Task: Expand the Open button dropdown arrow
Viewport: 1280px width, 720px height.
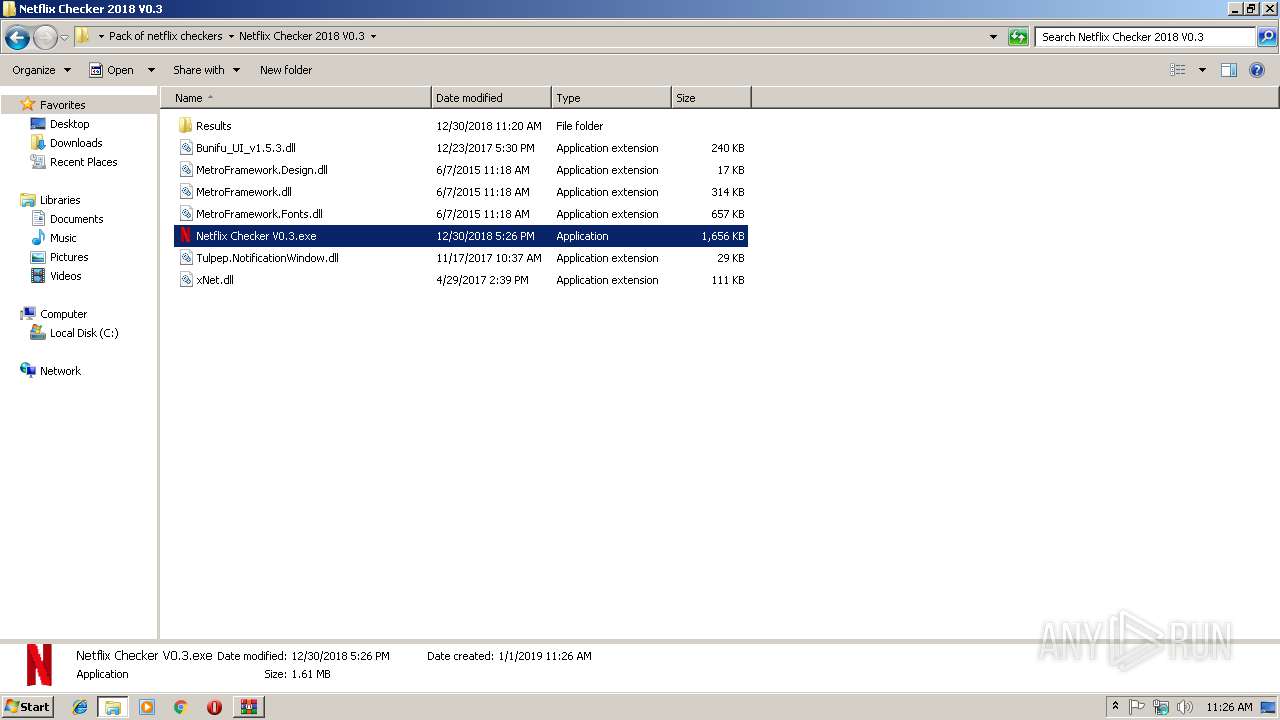Action: tap(151, 70)
